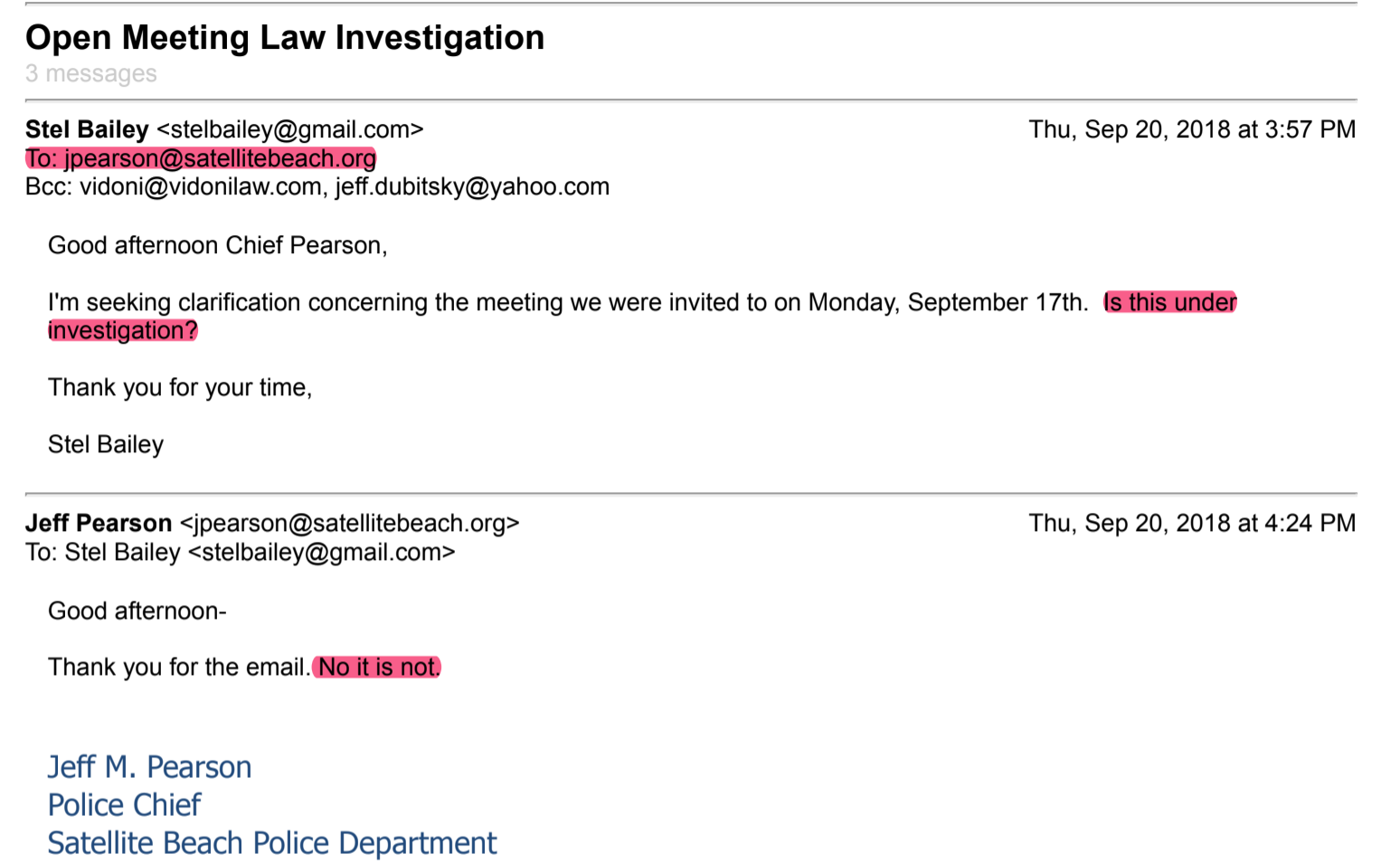Click stelbailey@gmail.com sender address in first message

[x=290, y=130]
